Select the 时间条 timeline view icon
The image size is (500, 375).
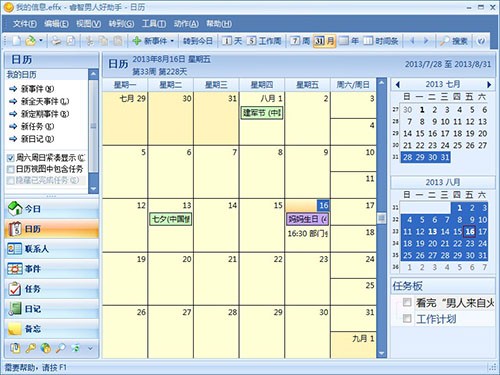[368, 41]
